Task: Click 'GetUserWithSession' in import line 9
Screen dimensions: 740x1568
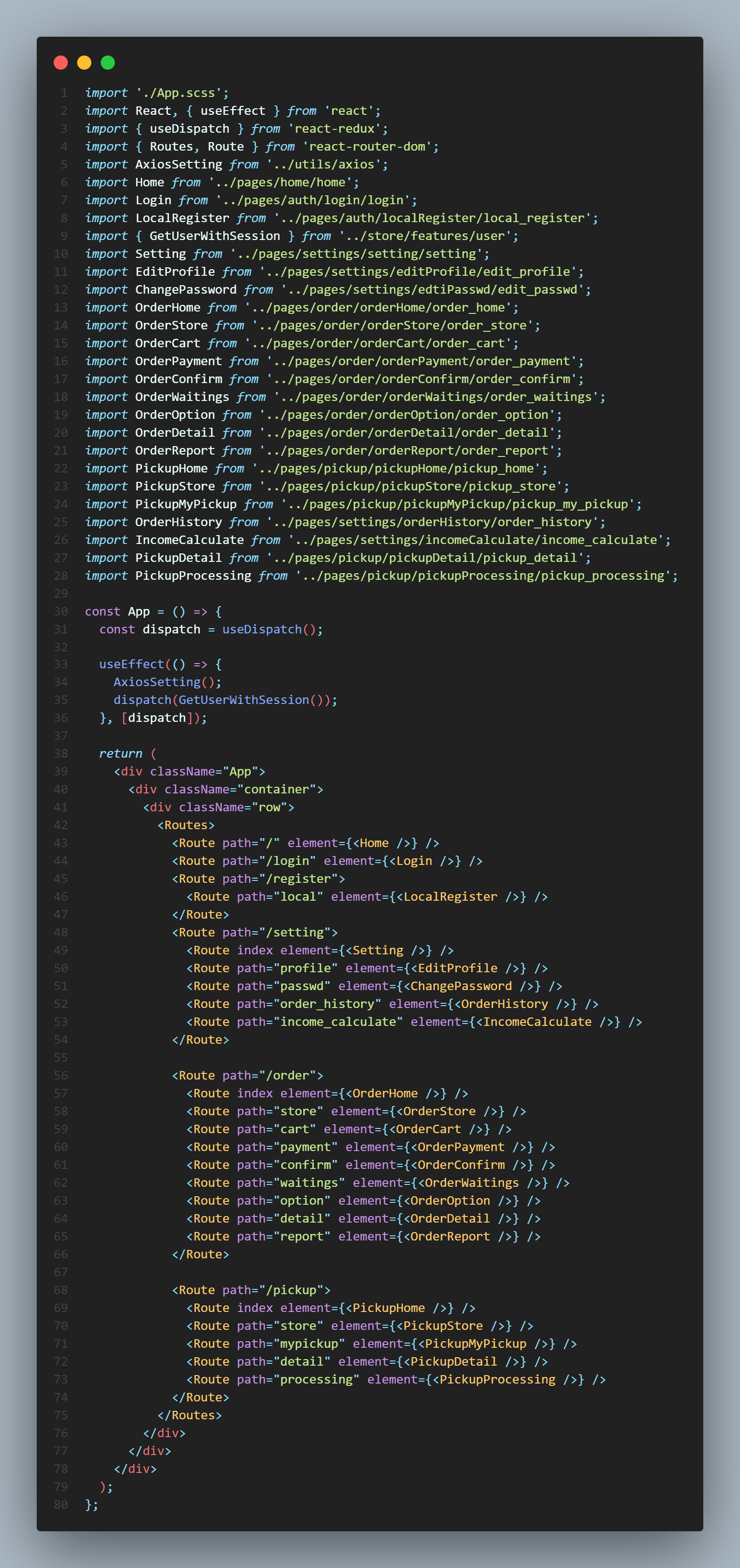Action: tap(215, 236)
